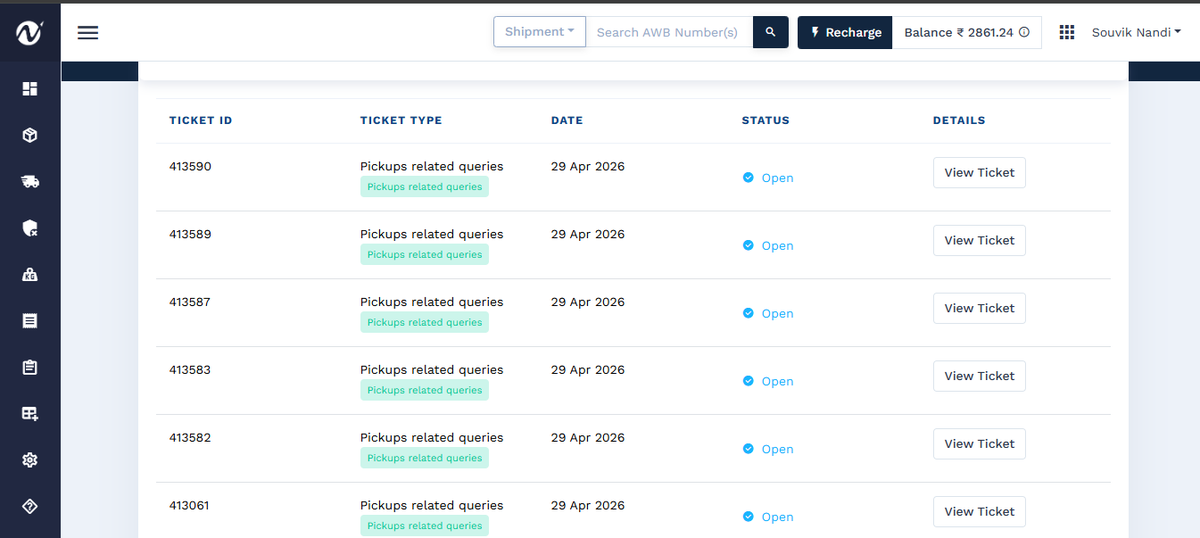Open the clipboard icon in sidebar
Image resolution: width=1200 pixels, height=538 pixels.
point(30,367)
